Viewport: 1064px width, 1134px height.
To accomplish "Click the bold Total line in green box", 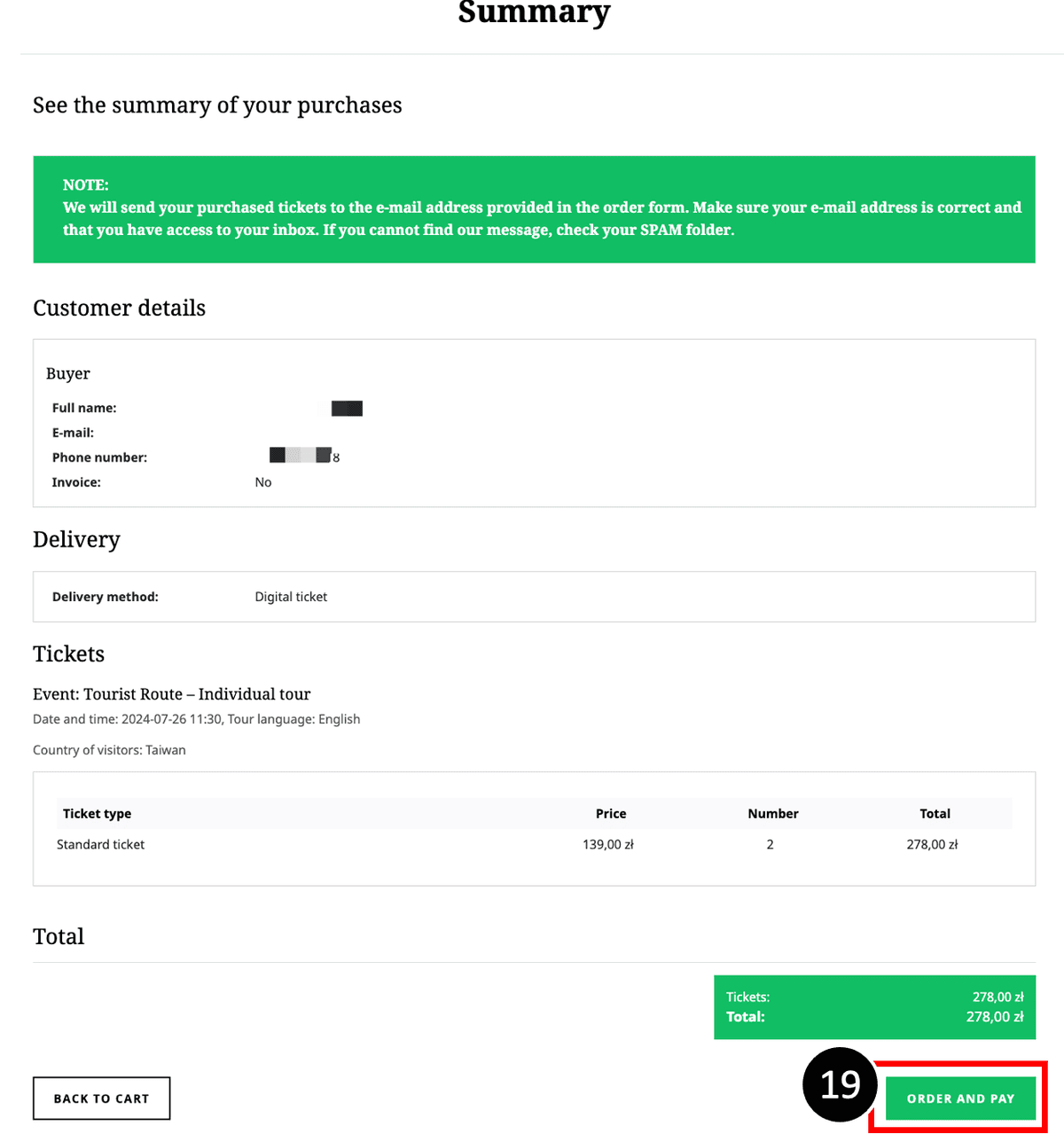I will coord(874,1017).
